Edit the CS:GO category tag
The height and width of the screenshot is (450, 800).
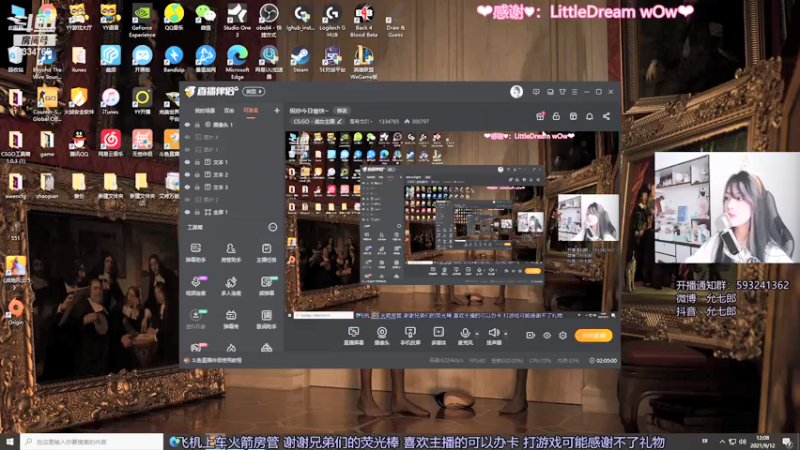[317, 121]
